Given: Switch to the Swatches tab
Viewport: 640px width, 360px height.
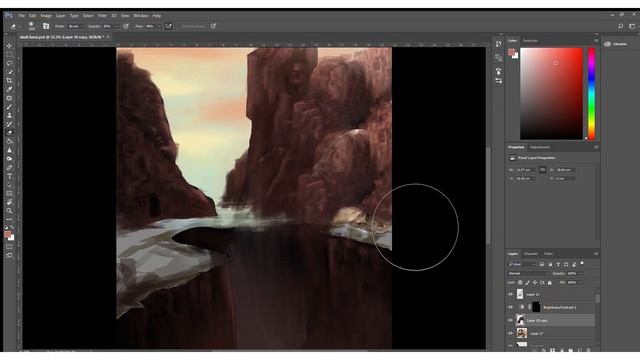Looking at the screenshot, I should (530, 40).
